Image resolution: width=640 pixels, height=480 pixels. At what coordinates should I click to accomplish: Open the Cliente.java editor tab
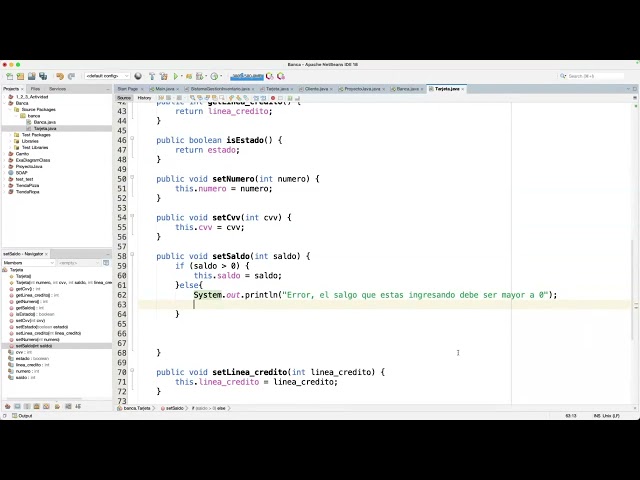pyautogui.click(x=316, y=89)
